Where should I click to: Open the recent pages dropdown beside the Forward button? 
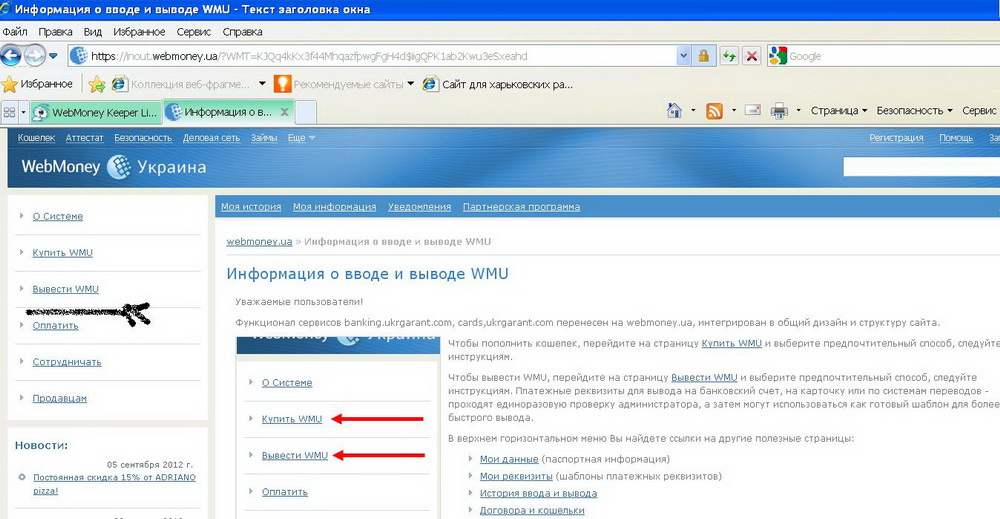click(54, 56)
